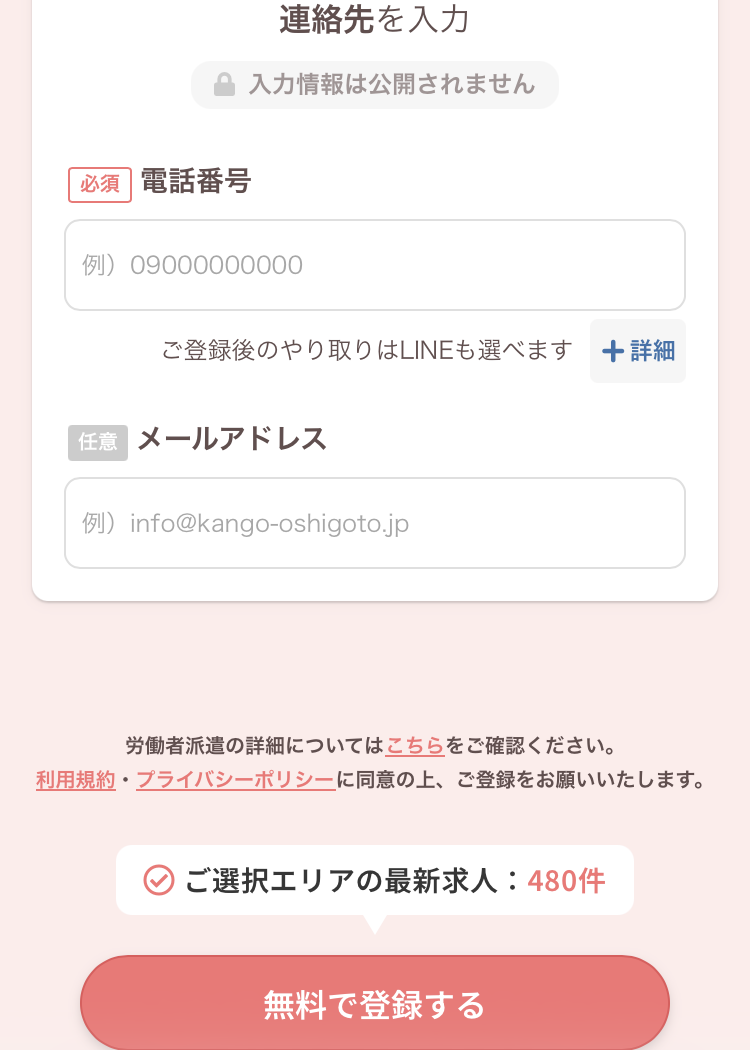Screen dimensions: 750x1050
Task: Click the 無料で登録する button
Action: pos(375,1002)
